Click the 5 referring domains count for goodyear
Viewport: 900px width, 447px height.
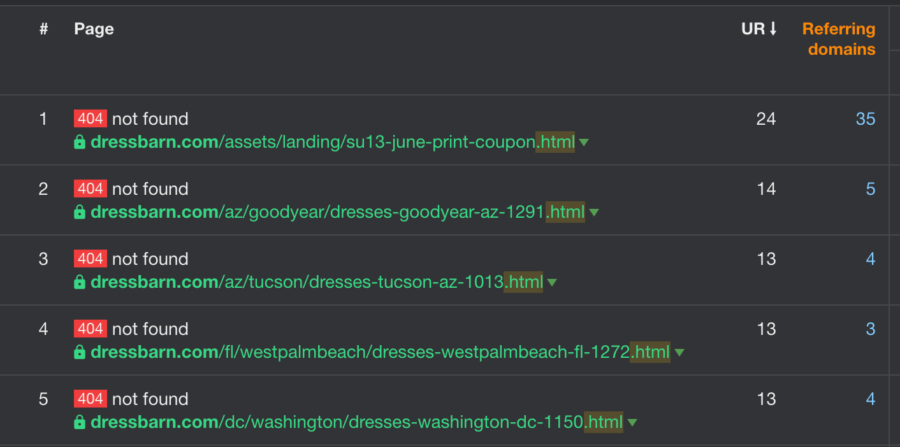click(x=871, y=189)
